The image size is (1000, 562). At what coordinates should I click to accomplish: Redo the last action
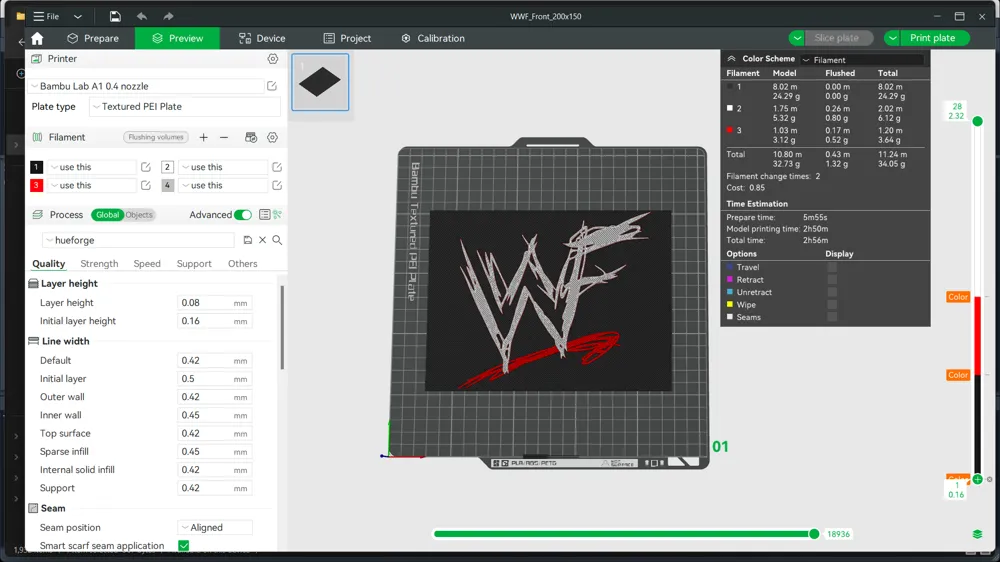click(x=168, y=16)
